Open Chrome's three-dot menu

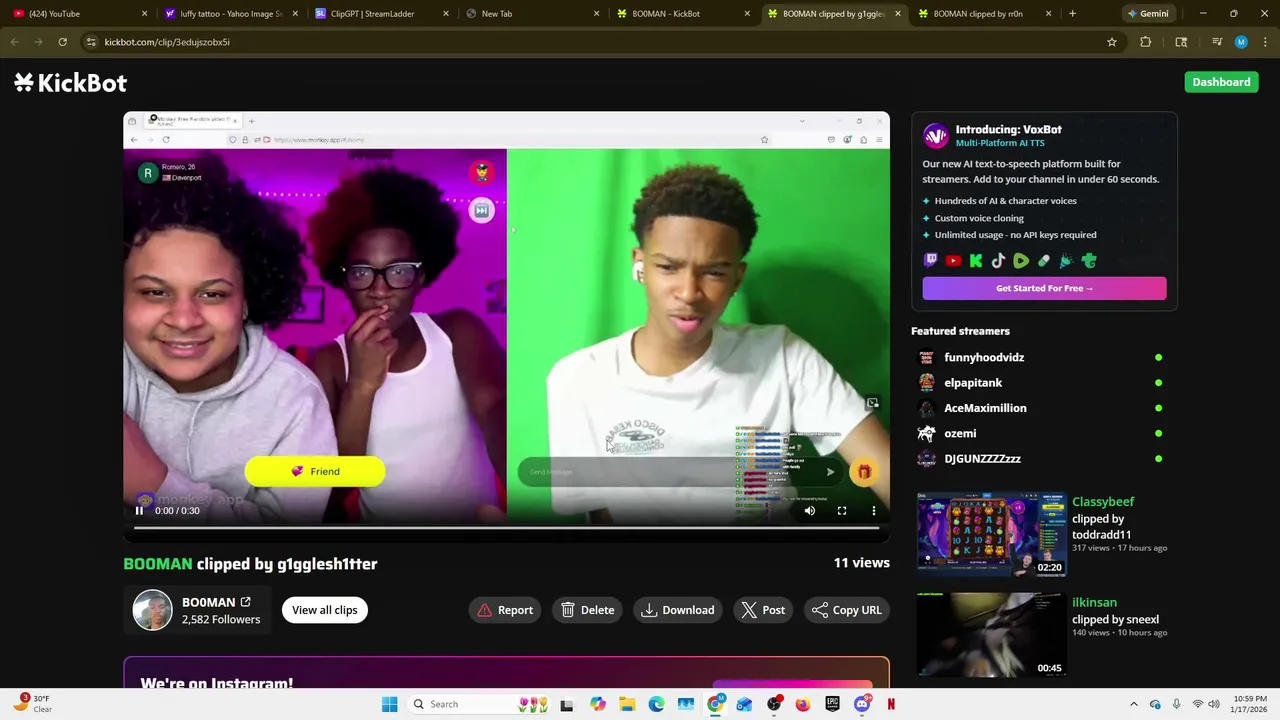tap(1265, 42)
